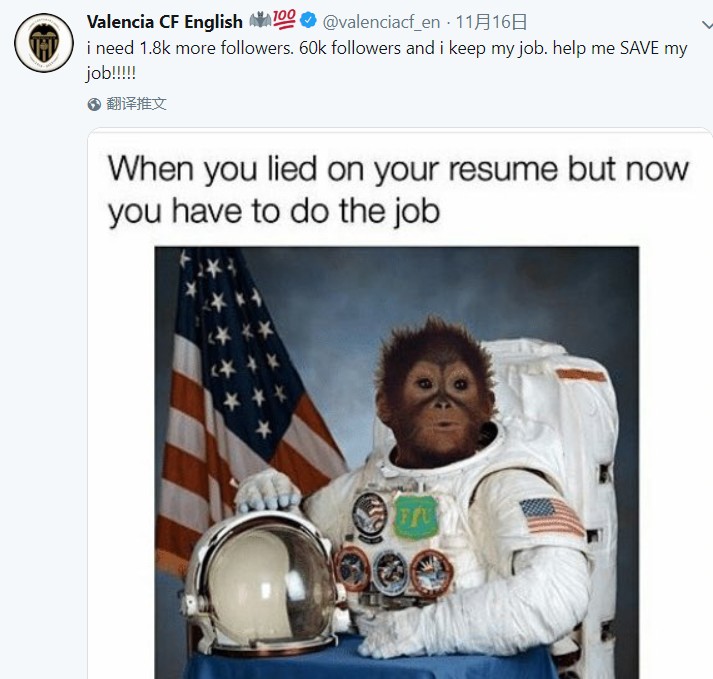Click the green chest patch on spacesuit
Image resolution: width=713 pixels, height=679 pixels.
(x=415, y=517)
